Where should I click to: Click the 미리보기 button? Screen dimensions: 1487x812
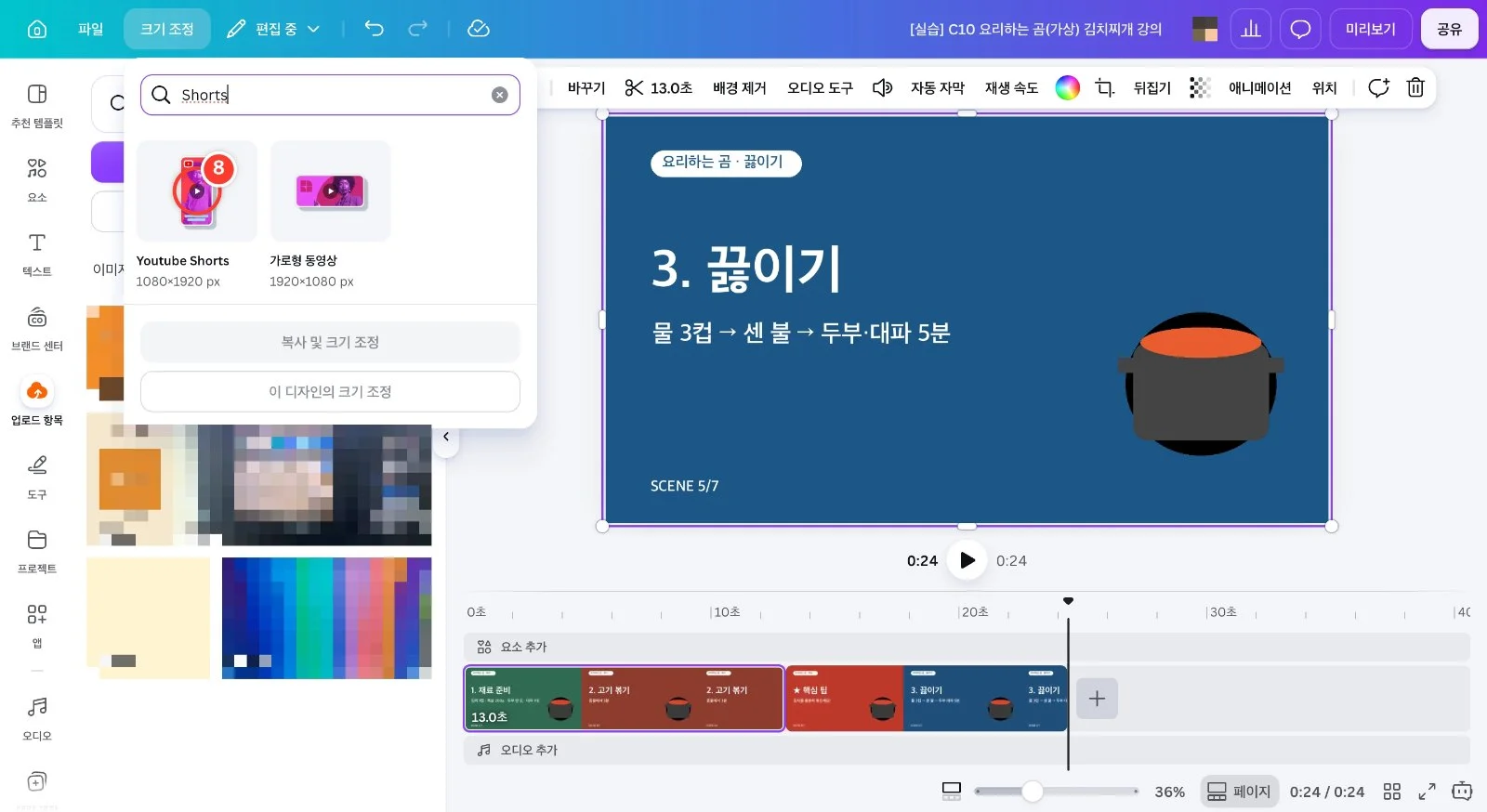coord(1371,29)
